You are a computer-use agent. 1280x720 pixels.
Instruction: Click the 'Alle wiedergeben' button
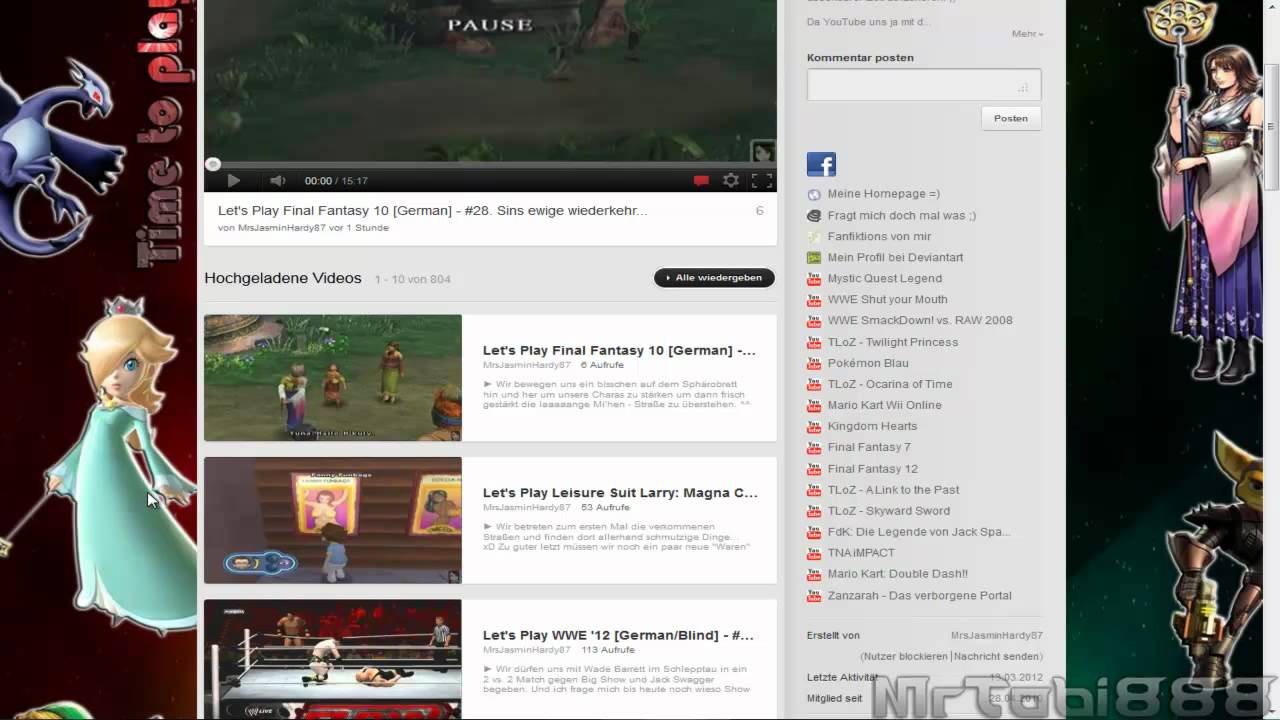[714, 277]
